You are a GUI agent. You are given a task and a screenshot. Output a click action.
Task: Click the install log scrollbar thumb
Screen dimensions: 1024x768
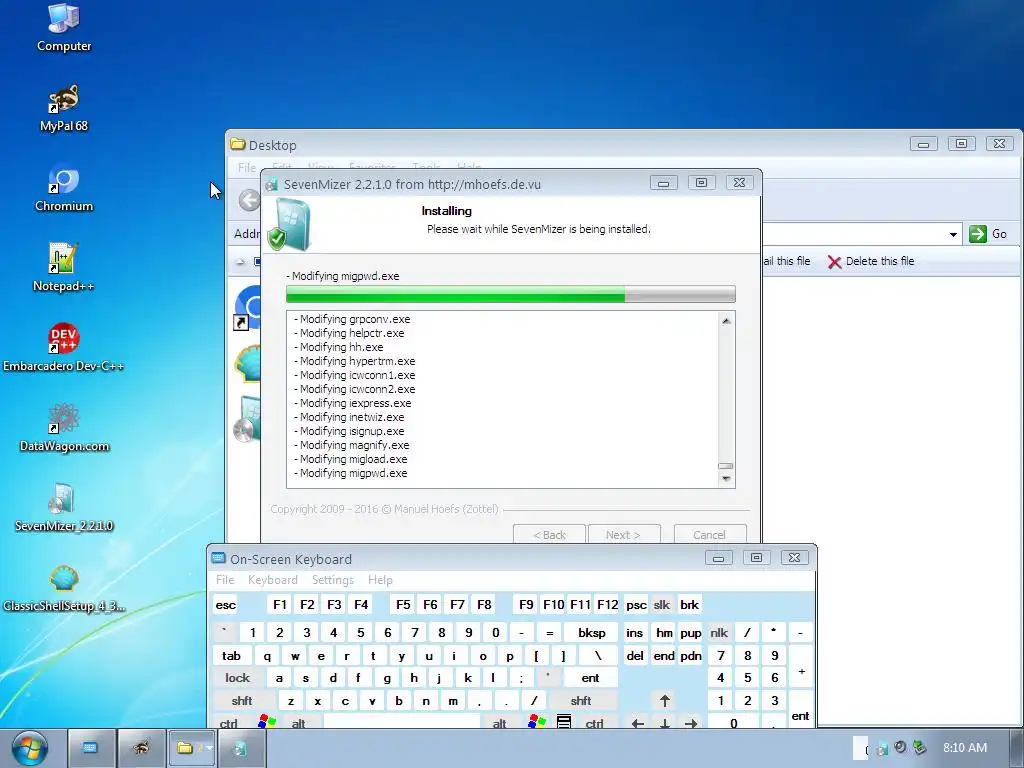[726, 466]
